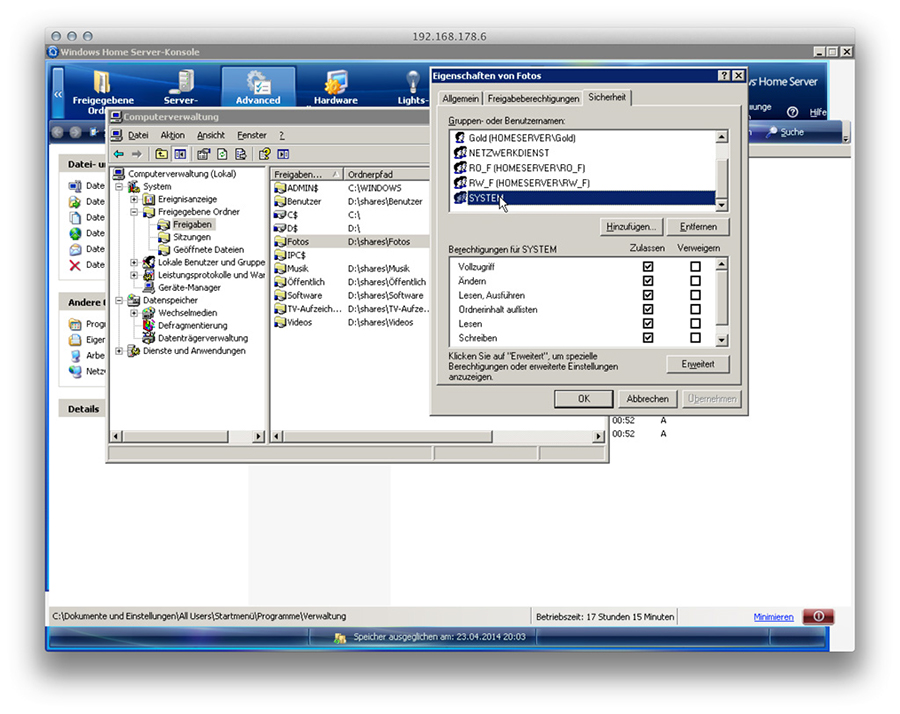Toggle Ändern Verweigern checkbox

pos(695,281)
